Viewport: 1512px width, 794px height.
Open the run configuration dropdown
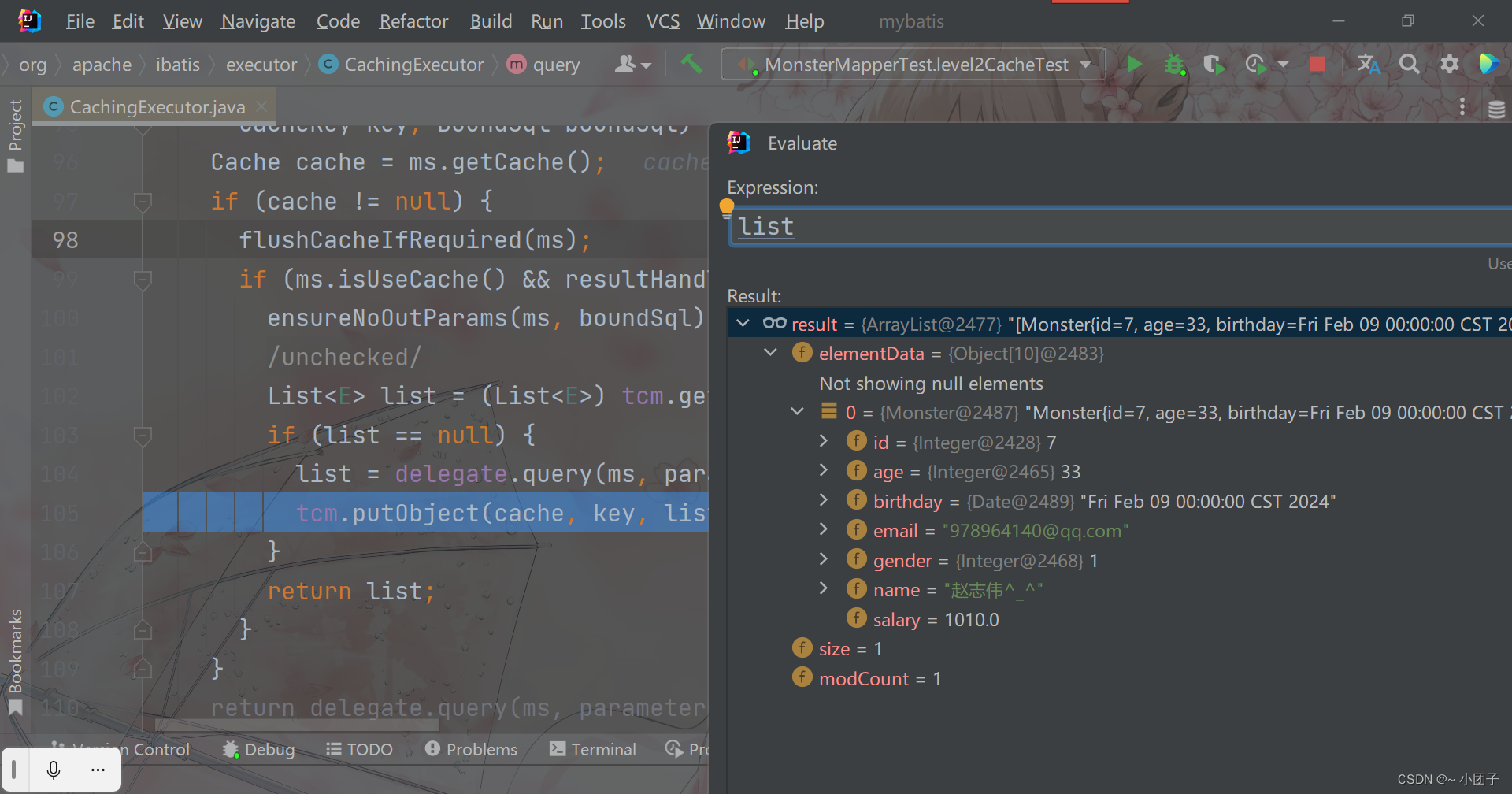[1086, 64]
